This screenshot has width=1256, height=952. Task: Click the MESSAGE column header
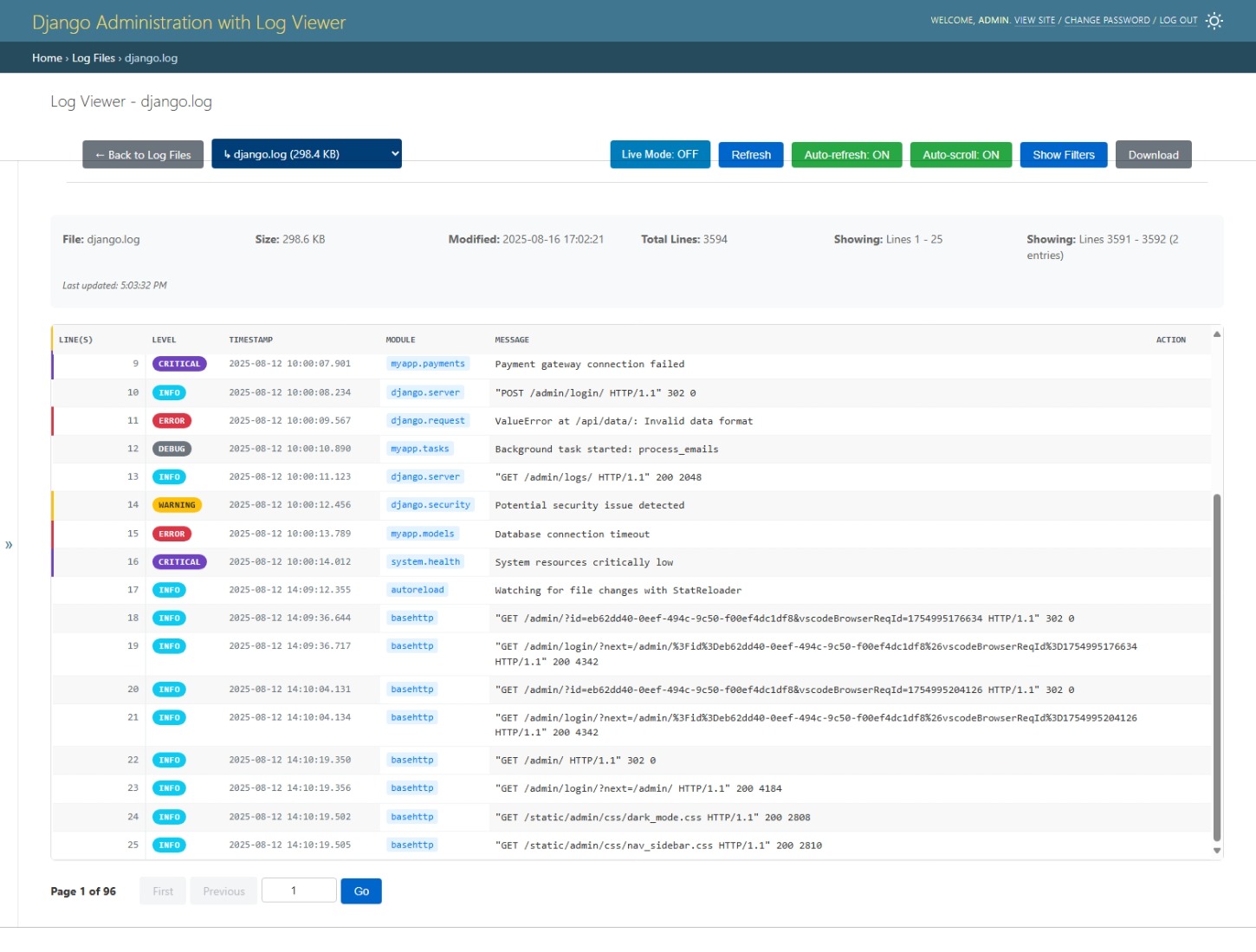[x=512, y=340]
